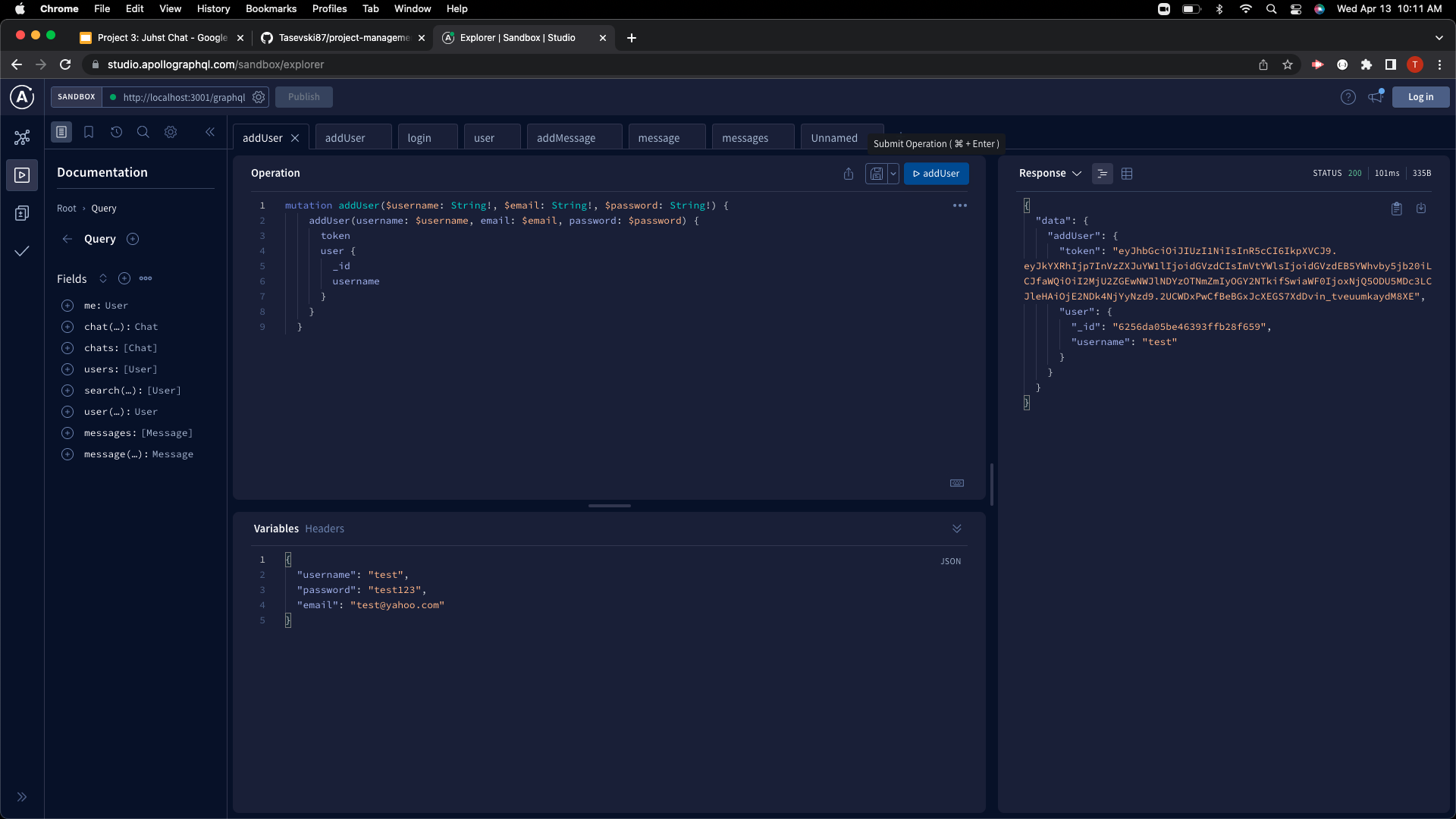Viewport: 1456px width, 819px height.
Task: Collapse the Variables panel with double chevron
Action: coord(956,529)
